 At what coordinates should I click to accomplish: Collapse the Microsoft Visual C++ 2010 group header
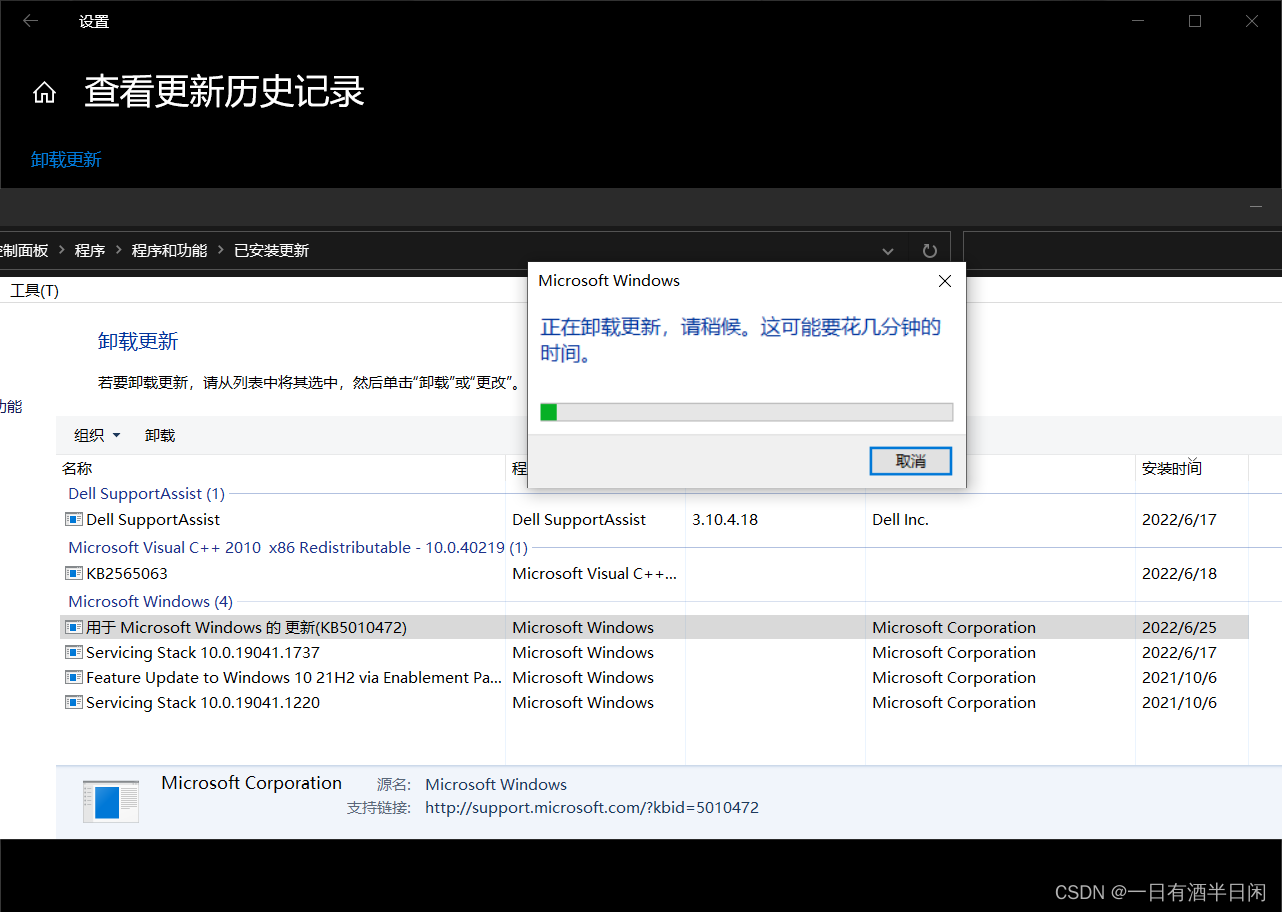[298, 547]
